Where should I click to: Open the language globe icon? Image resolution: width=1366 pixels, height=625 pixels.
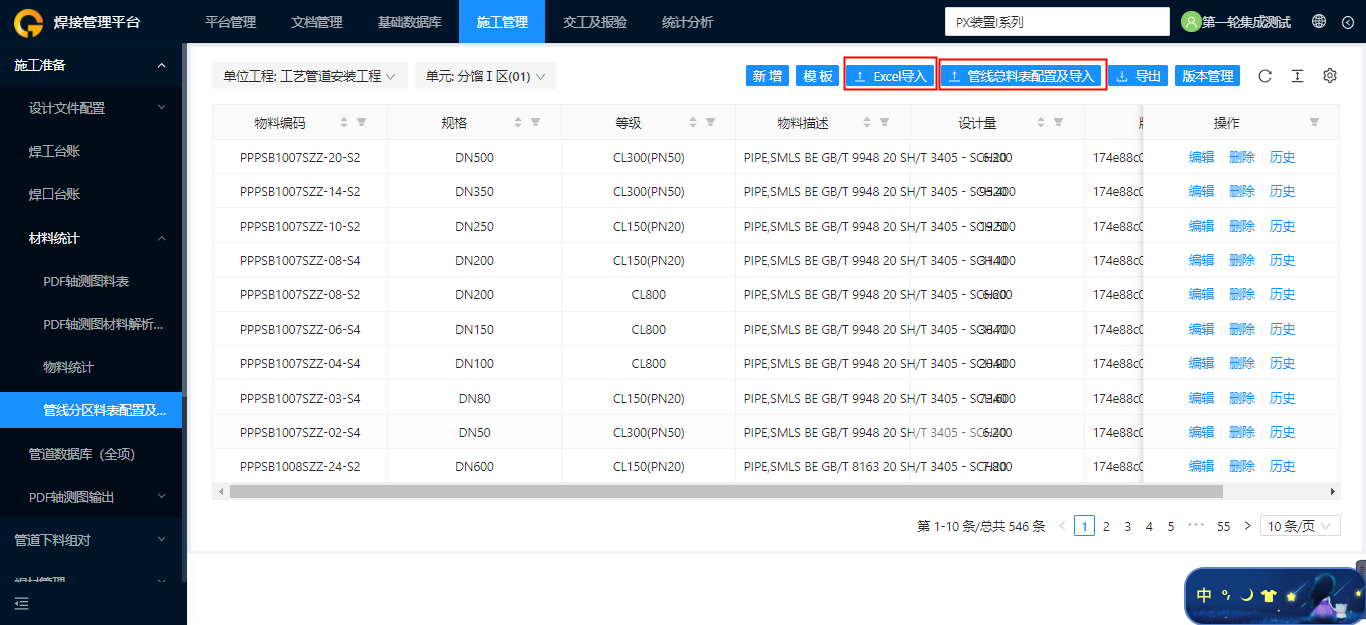pyautogui.click(x=1319, y=21)
